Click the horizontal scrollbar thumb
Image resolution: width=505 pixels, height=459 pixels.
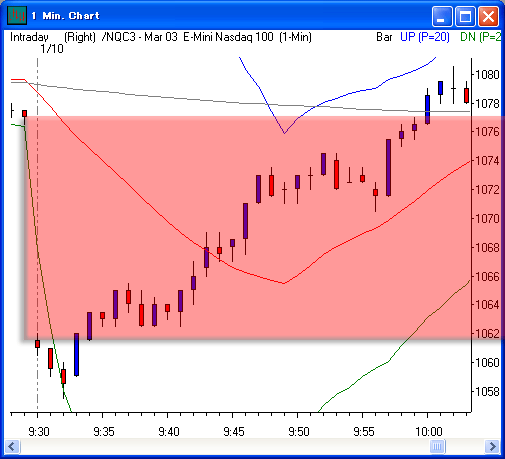(x=437, y=446)
